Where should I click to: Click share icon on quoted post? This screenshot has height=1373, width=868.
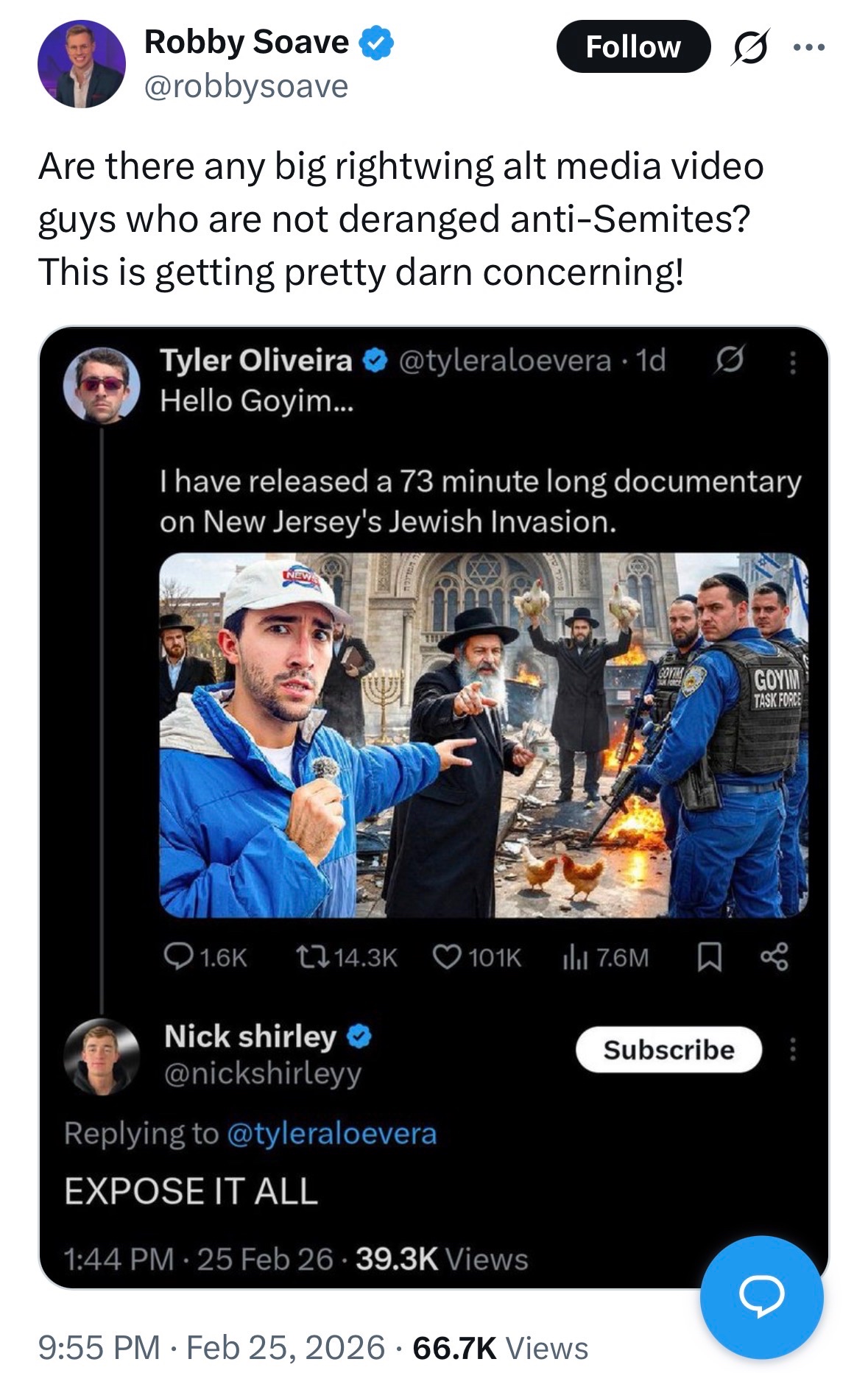click(775, 956)
